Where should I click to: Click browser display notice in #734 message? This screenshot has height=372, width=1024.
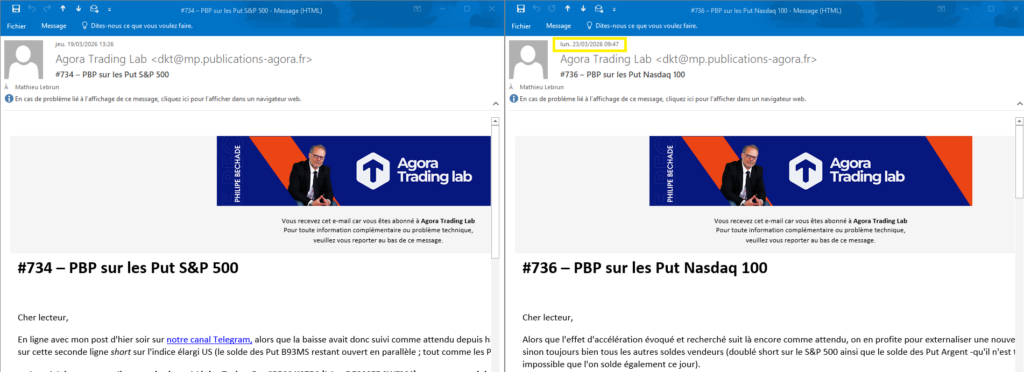[157, 99]
